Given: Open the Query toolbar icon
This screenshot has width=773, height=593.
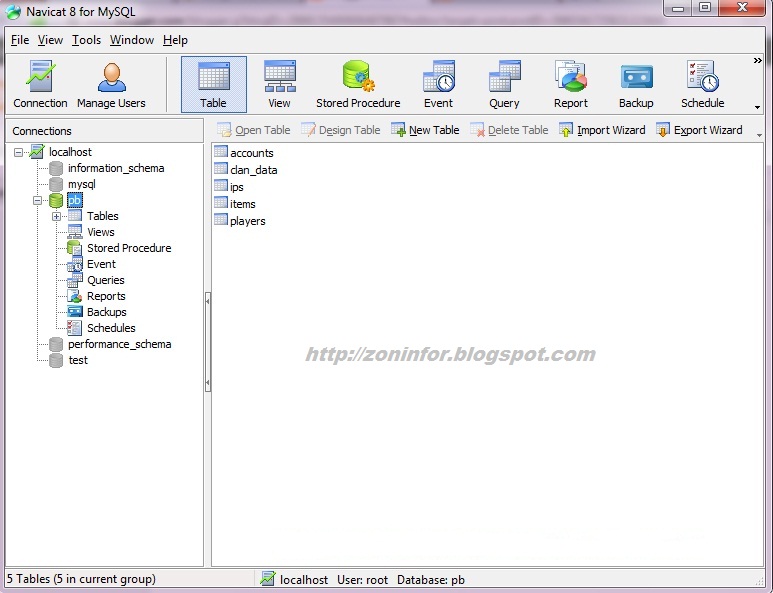Looking at the screenshot, I should 504,84.
